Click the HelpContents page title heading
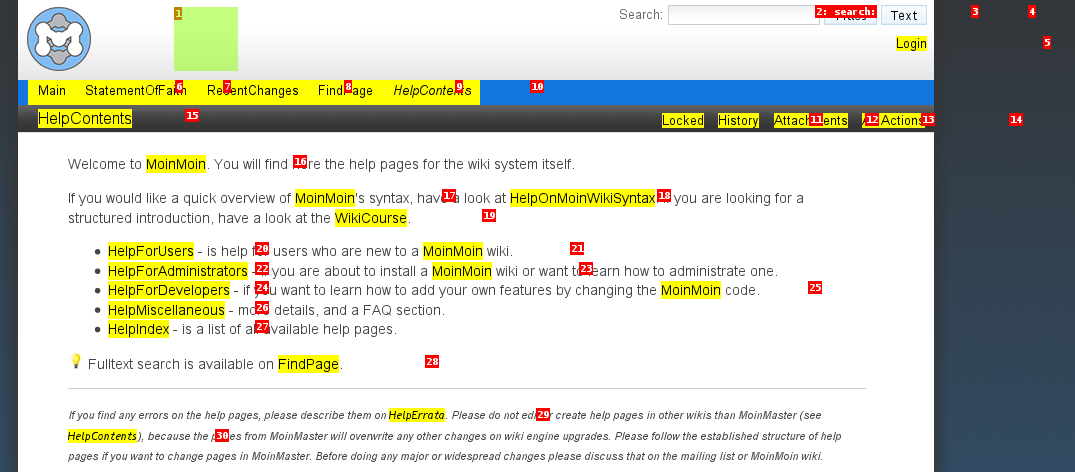 (85, 119)
